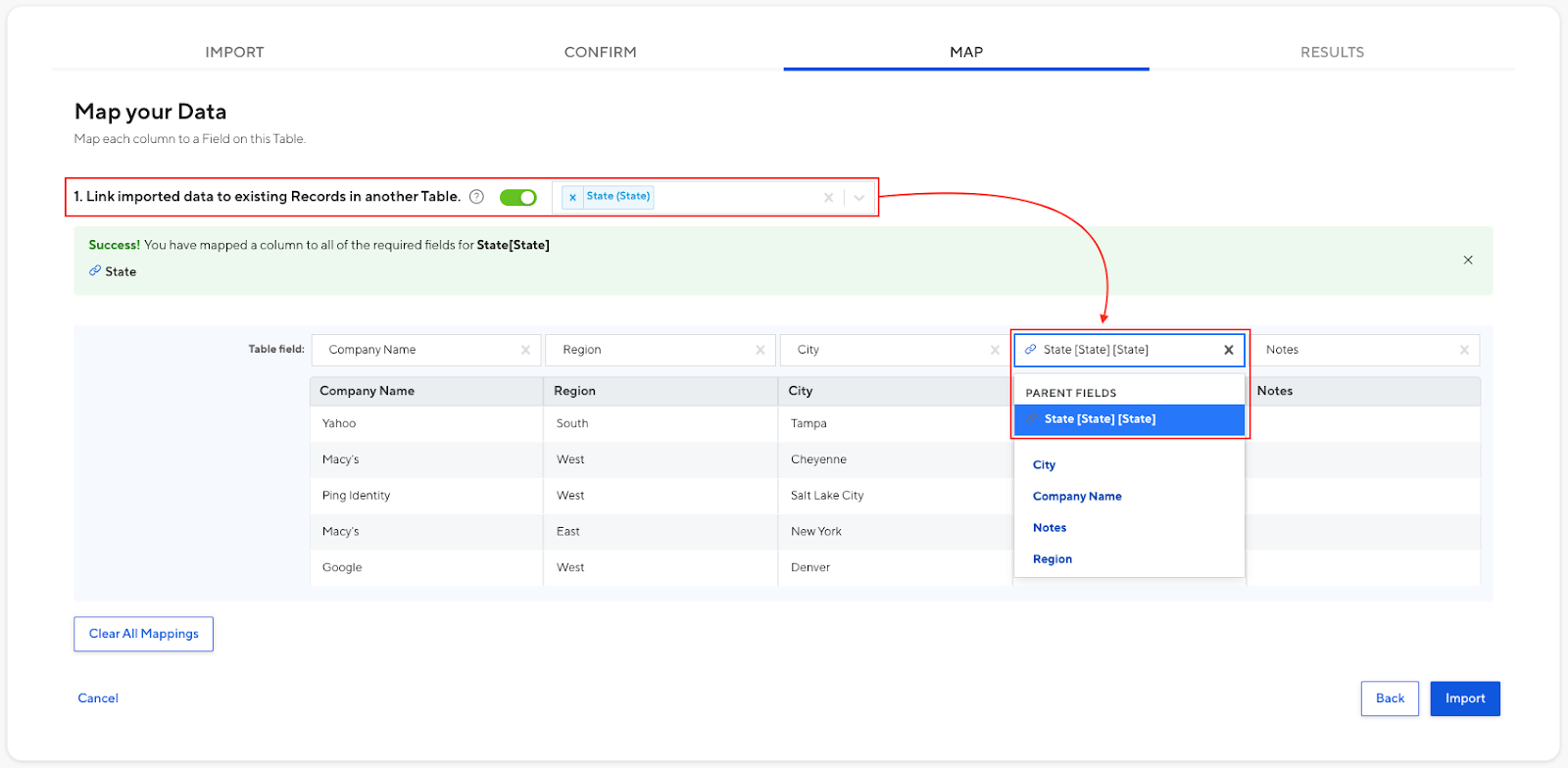The image size is (1568, 768).
Task: Dismiss the green Success message
Action: point(1468,260)
